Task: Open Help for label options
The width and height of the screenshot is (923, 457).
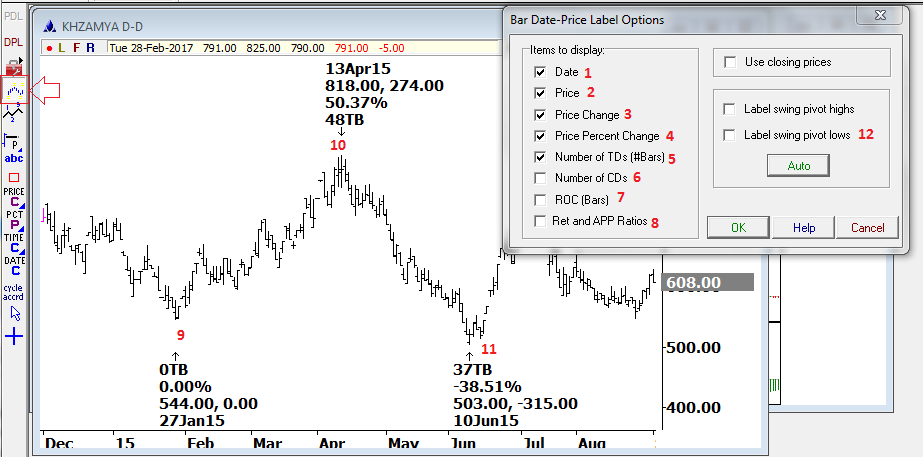Action: (x=804, y=227)
